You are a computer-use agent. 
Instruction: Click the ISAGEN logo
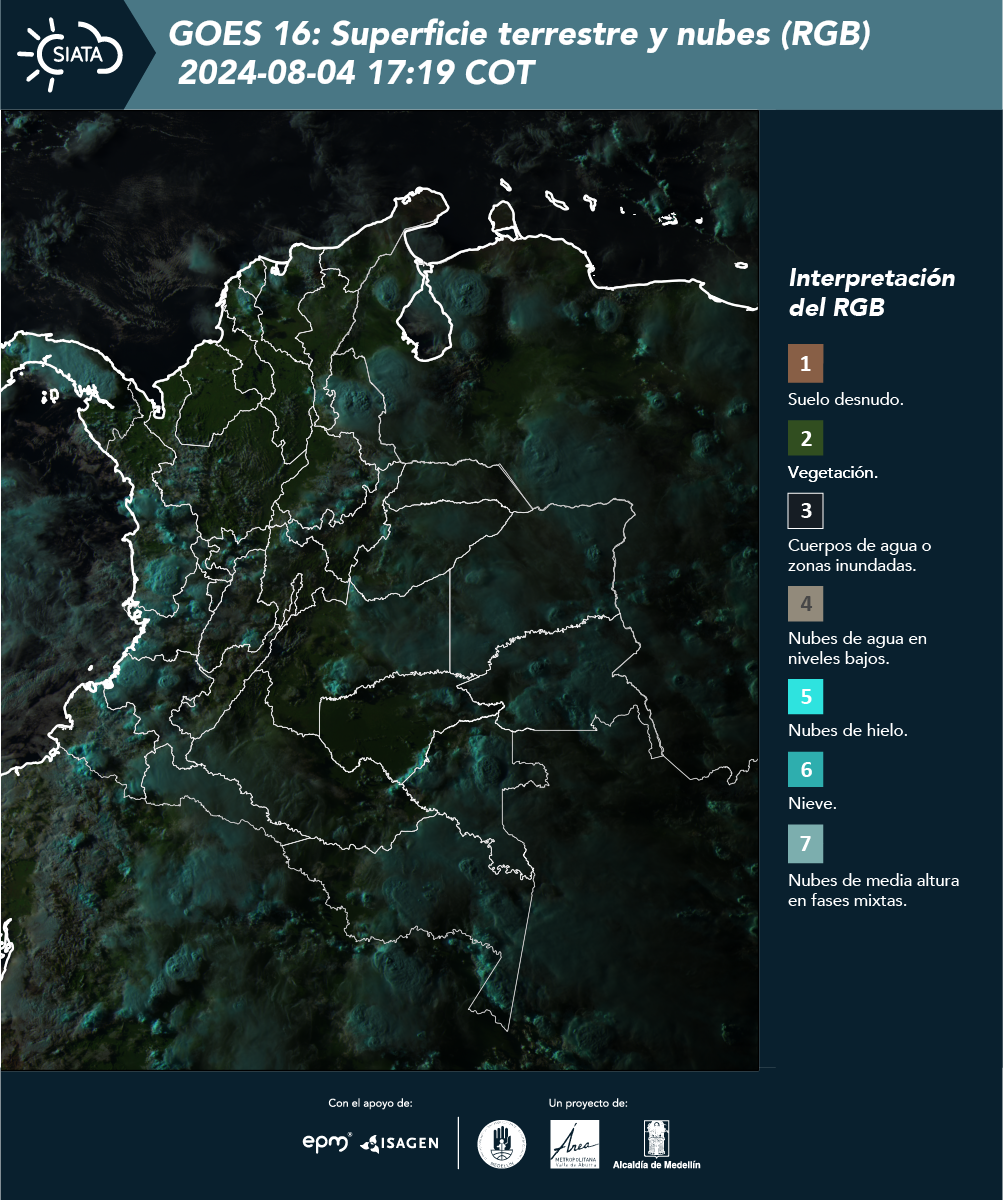[399, 1143]
